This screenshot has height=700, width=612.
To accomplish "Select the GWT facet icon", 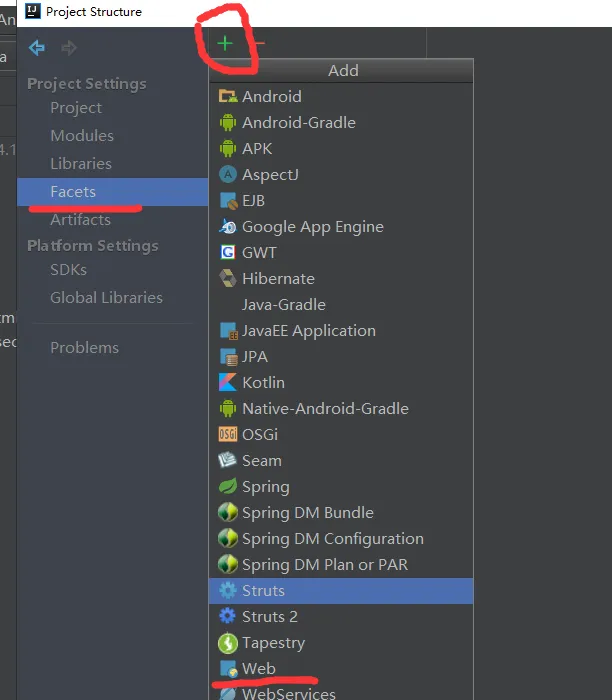I will (x=227, y=253).
